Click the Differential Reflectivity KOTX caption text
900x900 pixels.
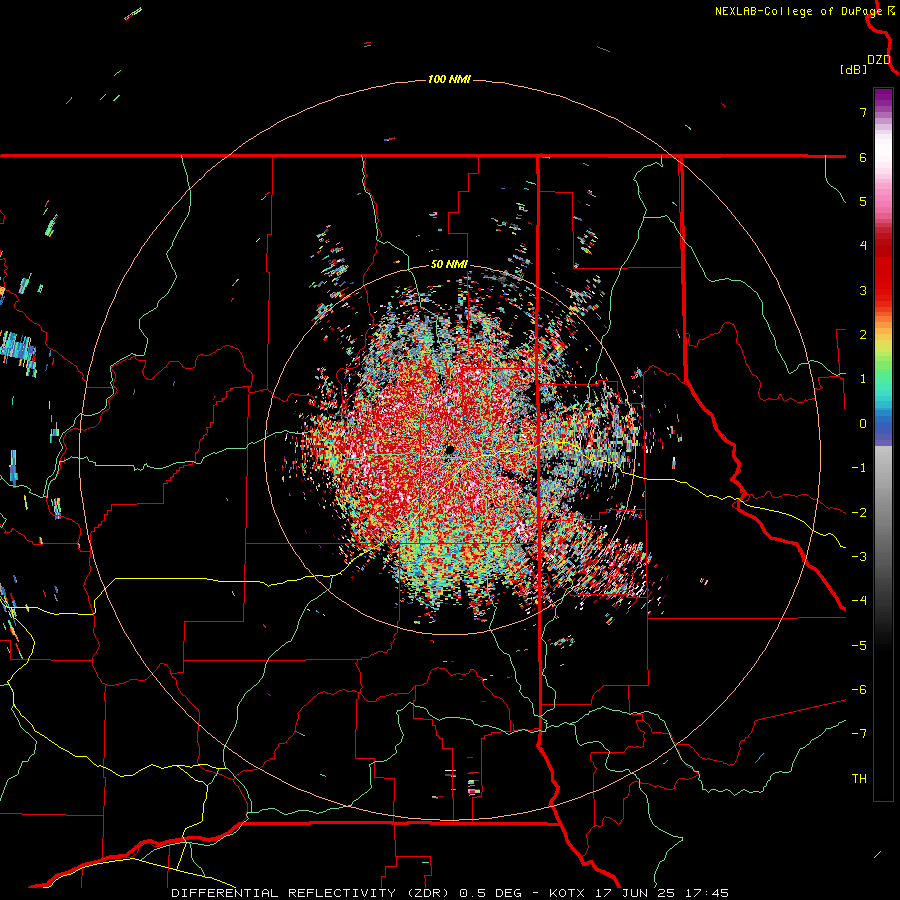[450, 893]
